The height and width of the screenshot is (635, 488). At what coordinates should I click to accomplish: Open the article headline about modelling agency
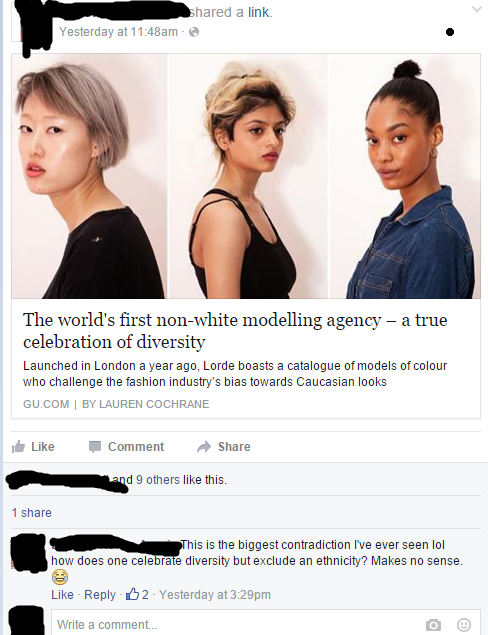(x=235, y=330)
